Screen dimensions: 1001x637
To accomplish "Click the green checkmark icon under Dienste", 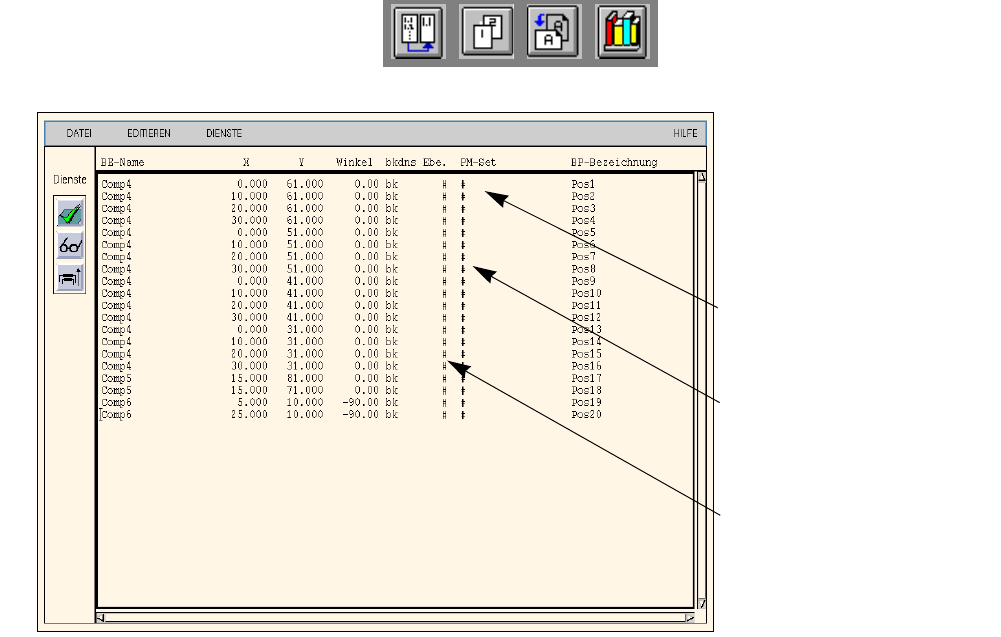I will tap(70, 214).
